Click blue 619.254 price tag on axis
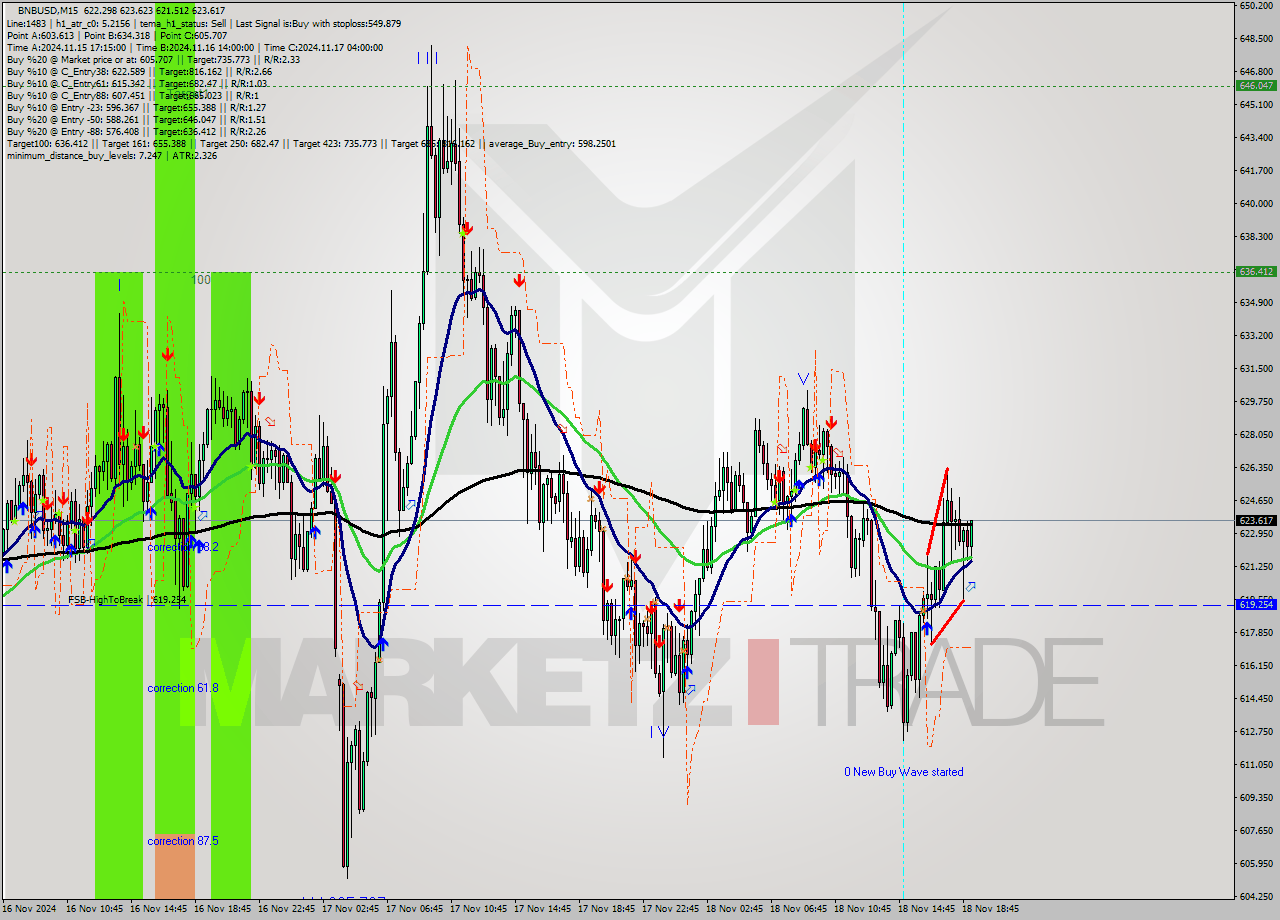 coord(1256,604)
